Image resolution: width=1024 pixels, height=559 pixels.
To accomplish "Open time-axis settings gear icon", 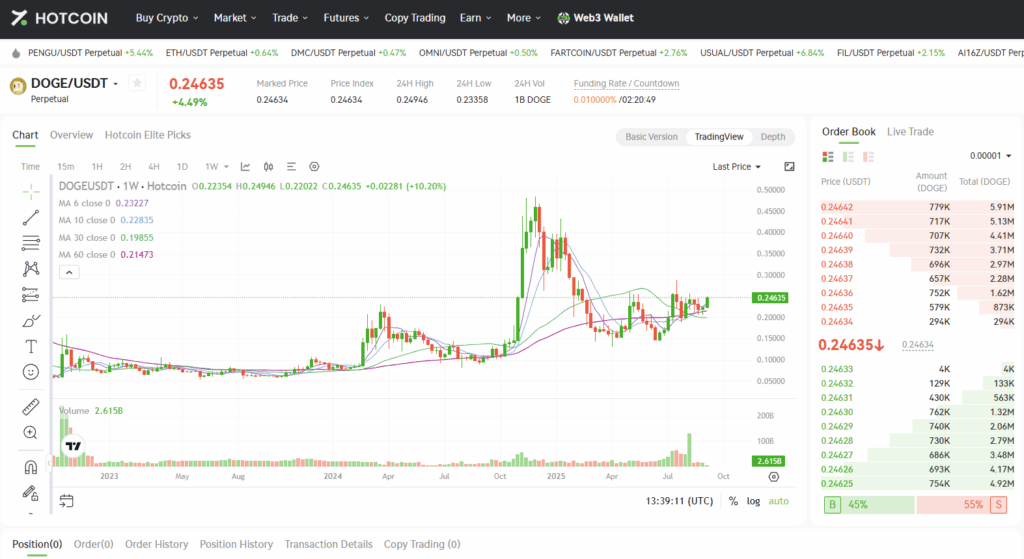I will coord(774,477).
